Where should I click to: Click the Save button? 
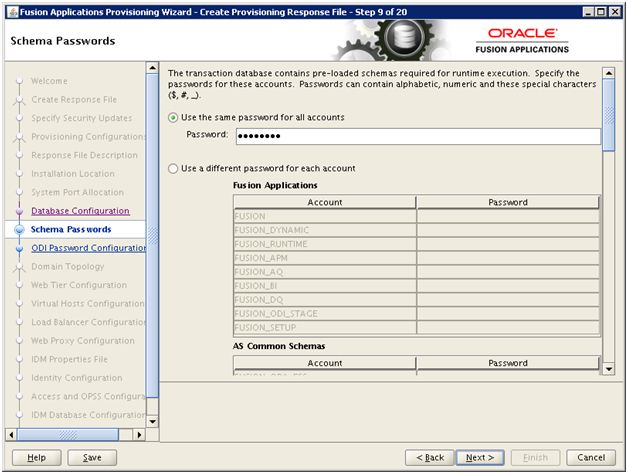pos(92,458)
